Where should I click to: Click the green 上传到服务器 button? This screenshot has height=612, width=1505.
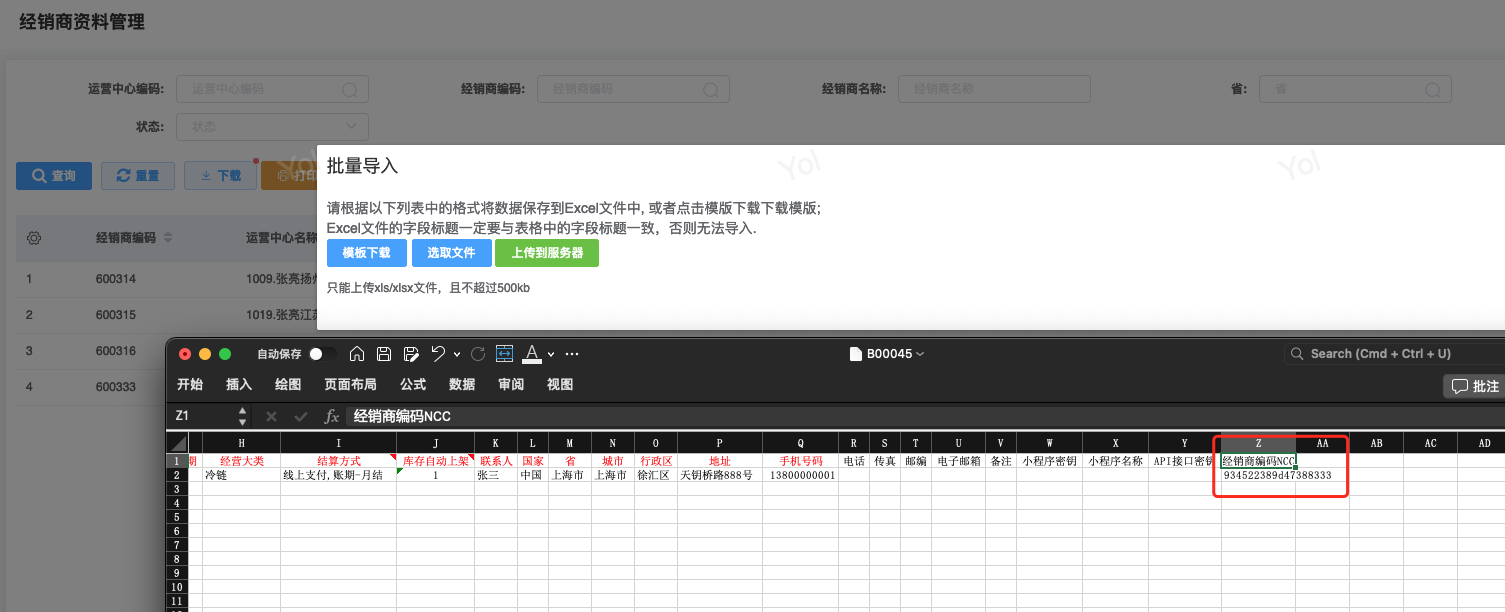click(546, 253)
